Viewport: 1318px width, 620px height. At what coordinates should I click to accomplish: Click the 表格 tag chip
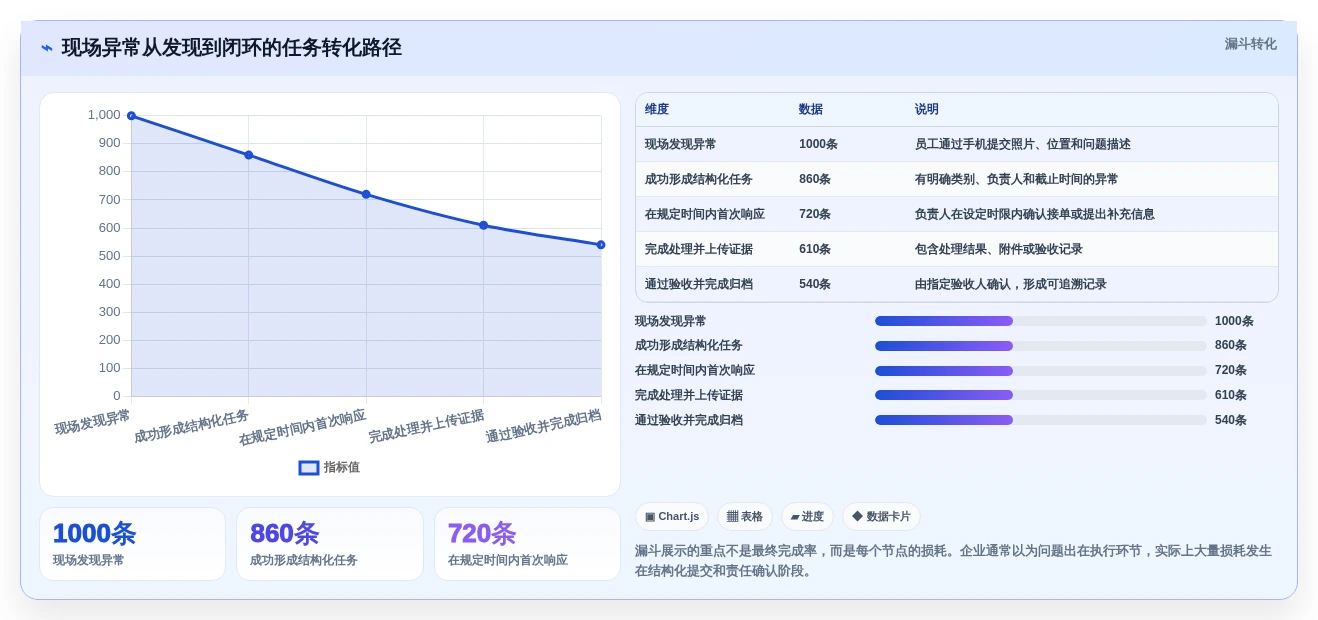[x=745, y=516]
